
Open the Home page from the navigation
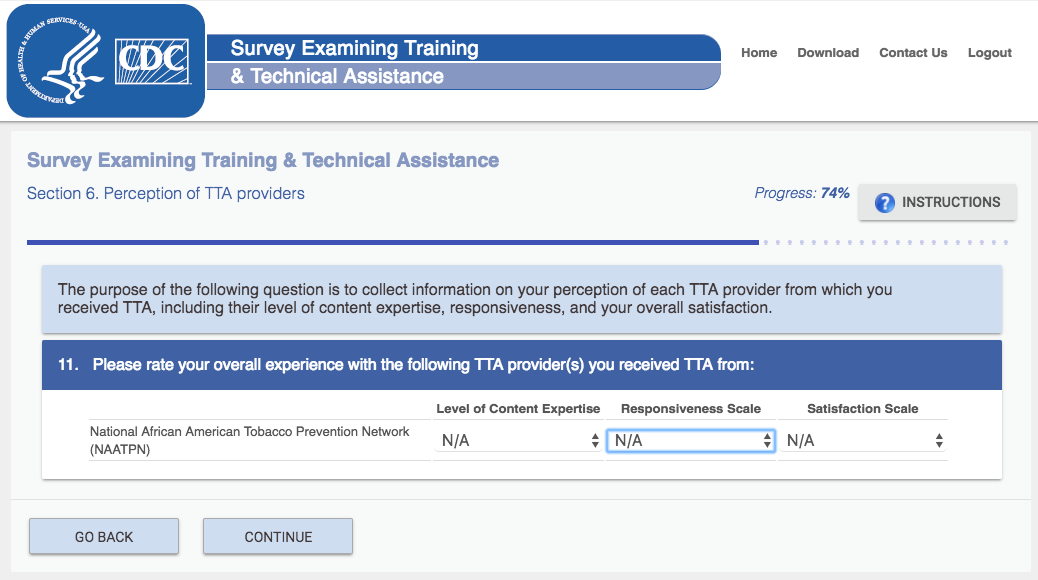tap(759, 53)
